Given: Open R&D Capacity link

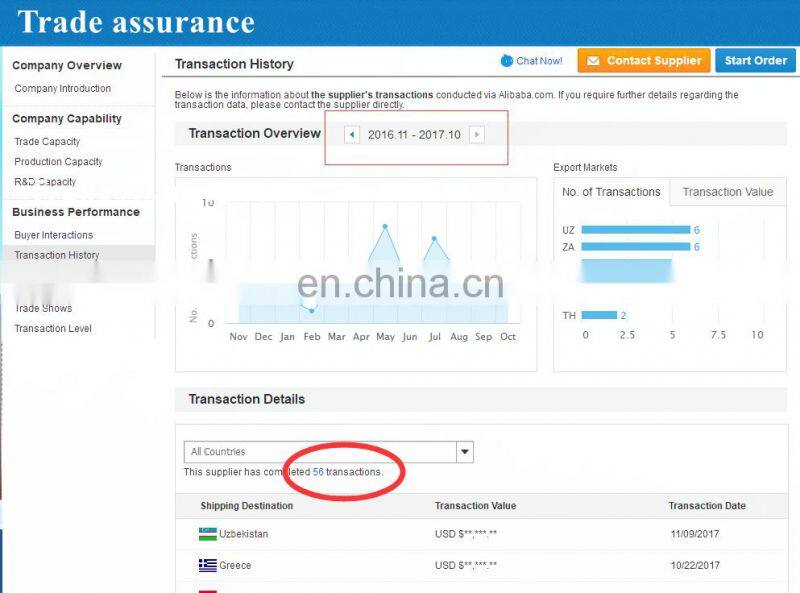Looking at the screenshot, I should 45,182.
